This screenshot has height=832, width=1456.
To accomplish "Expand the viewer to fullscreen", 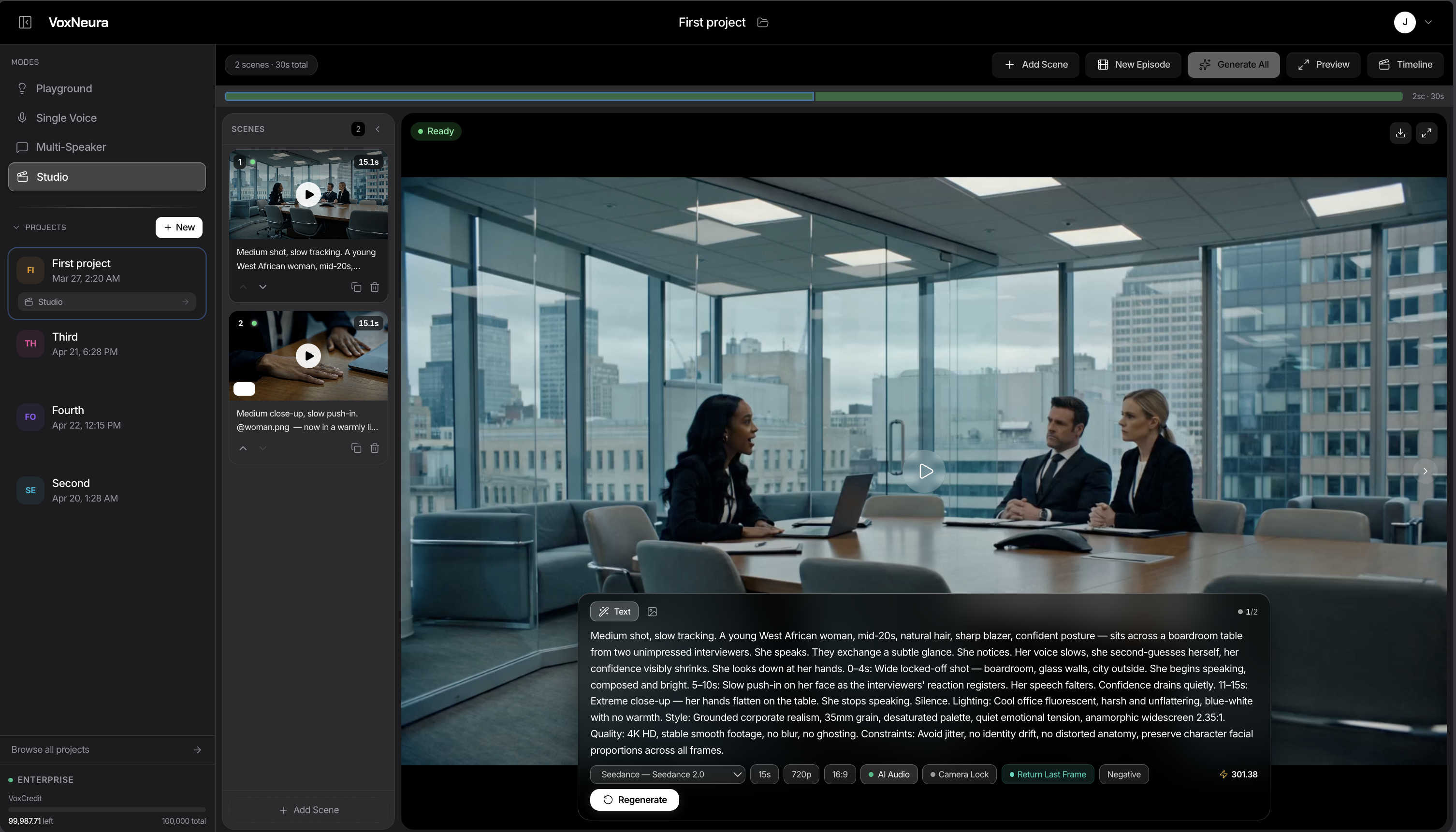I will [x=1427, y=132].
